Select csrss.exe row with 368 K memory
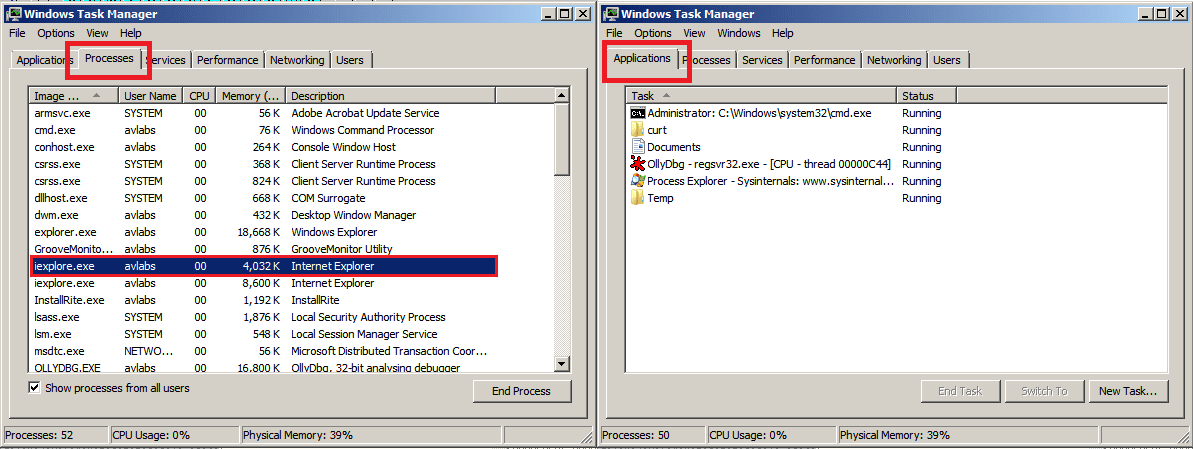The height and width of the screenshot is (449, 1193). pyautogui.click(x=263, y=164)
